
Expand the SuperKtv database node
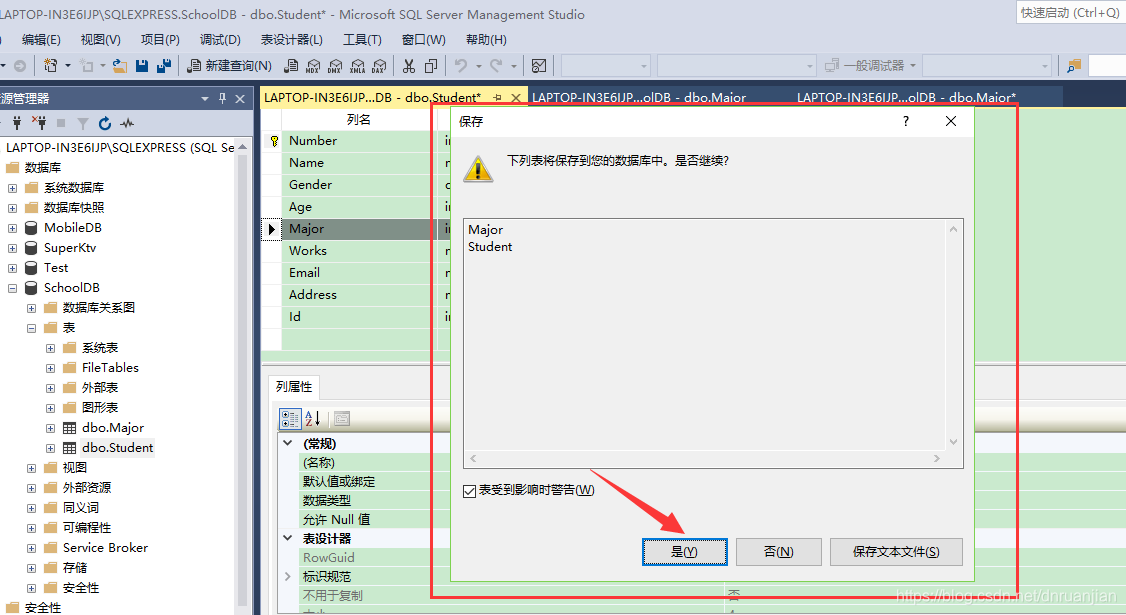[x=12, y=249]
